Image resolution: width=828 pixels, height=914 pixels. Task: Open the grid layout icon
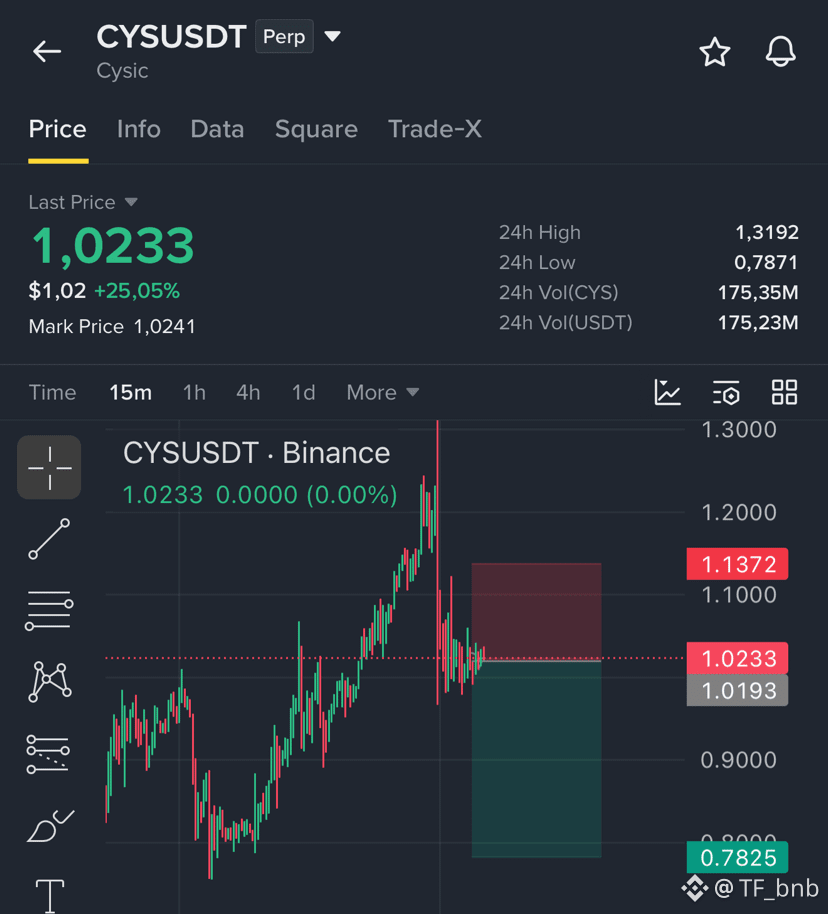point(784,392)
